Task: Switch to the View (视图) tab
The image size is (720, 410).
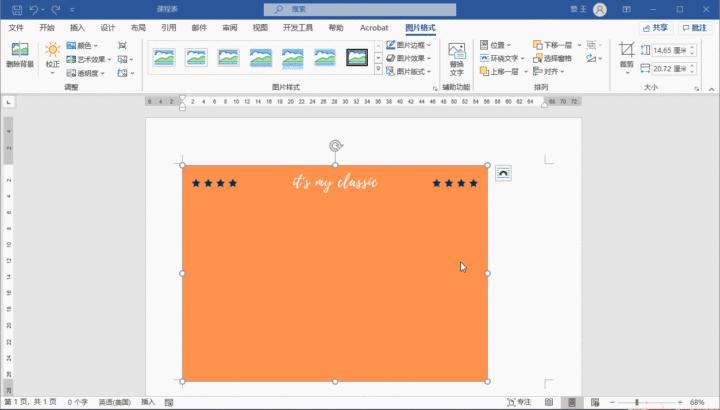Action: tap(260, 28)
